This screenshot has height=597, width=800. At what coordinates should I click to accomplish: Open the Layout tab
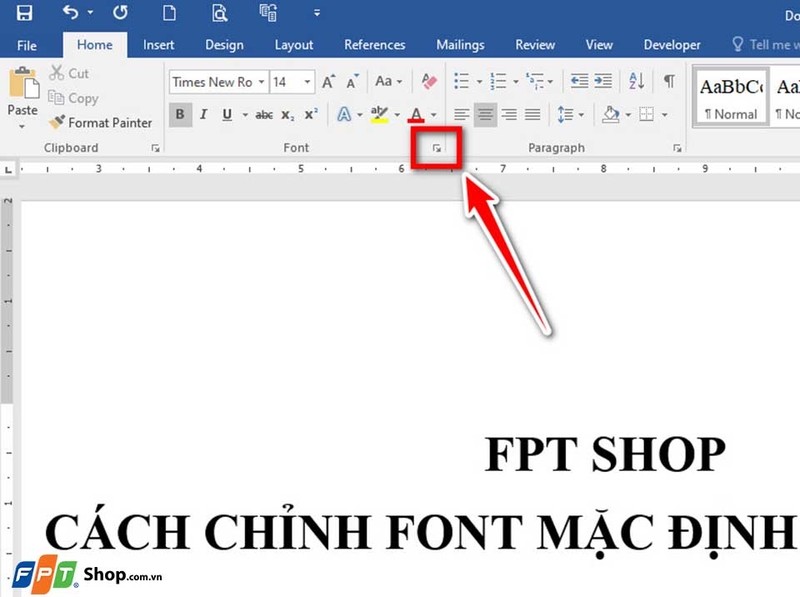pyautogui.click(x=294, y=45)
